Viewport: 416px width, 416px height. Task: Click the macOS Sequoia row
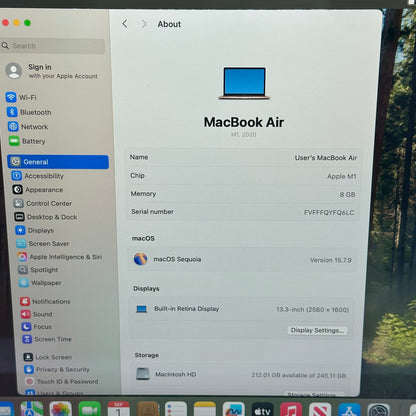click(x=242, y=259)
